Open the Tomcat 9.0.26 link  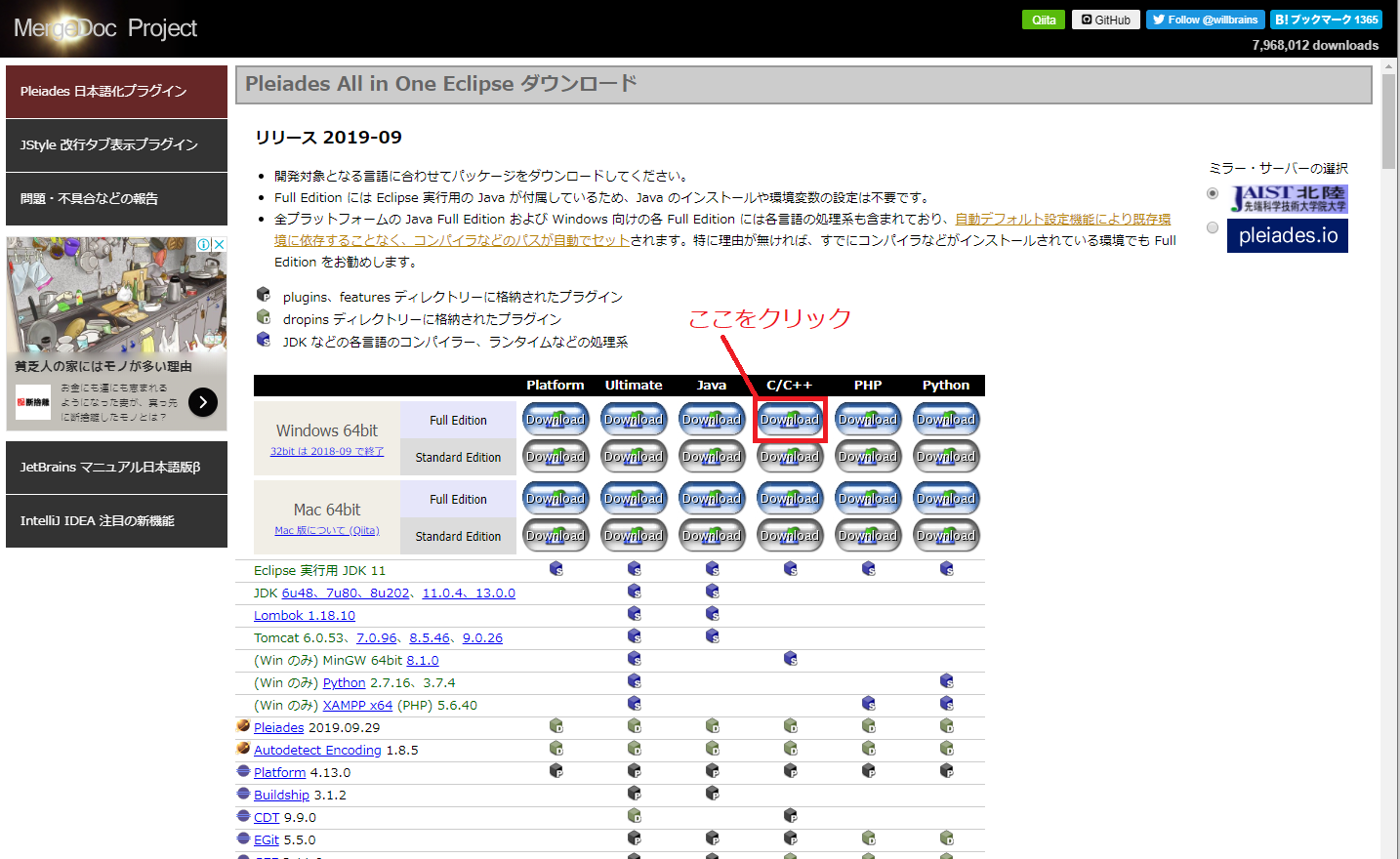pos(482,637)
